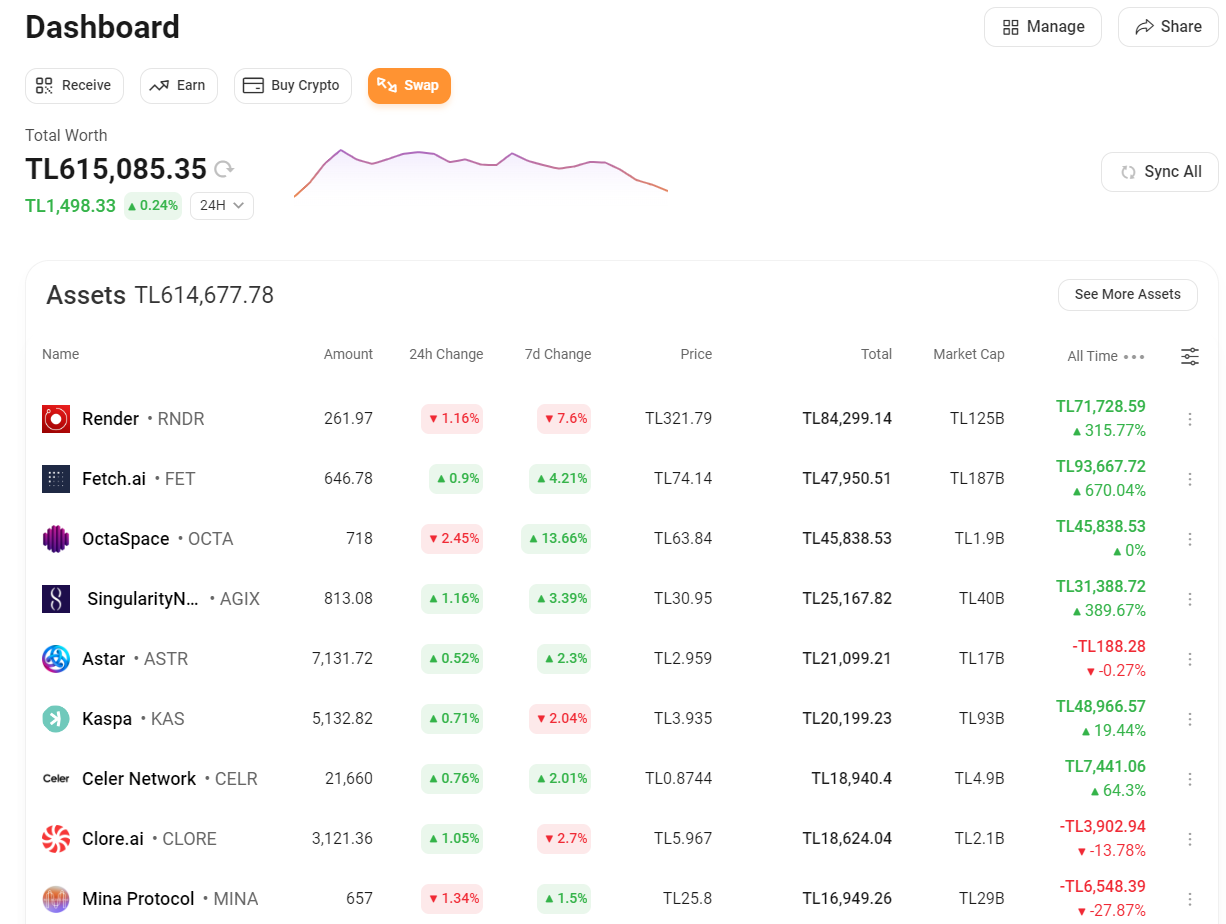Click the Kaspa coin logo icon

point(56,719)
